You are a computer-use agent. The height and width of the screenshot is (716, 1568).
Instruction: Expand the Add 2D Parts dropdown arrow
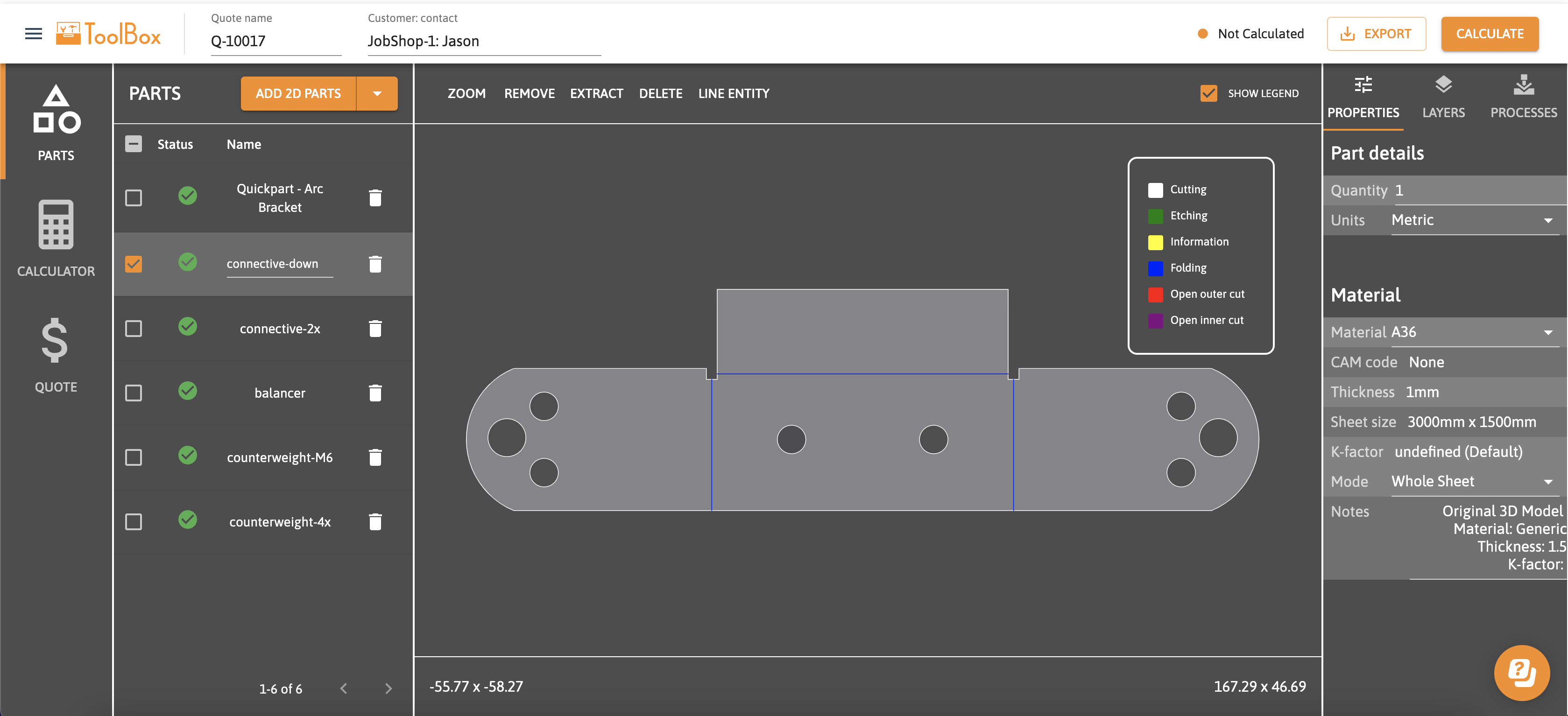coord(377,94)
